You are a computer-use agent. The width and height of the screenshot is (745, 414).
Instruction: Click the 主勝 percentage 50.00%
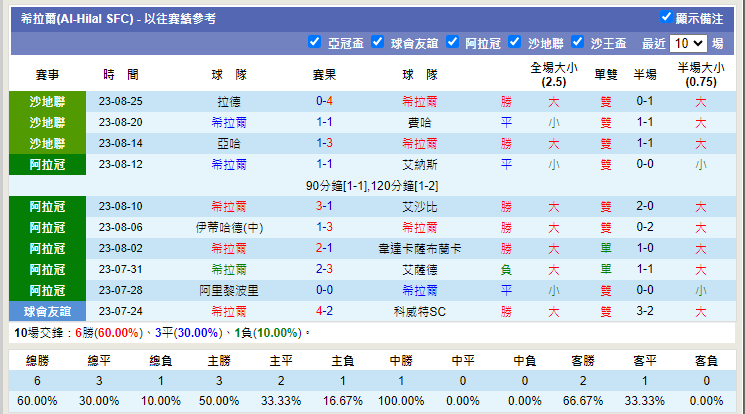219,401
